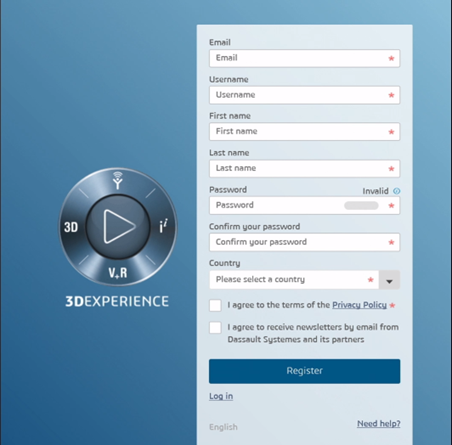Click the Please select a country box
The width and height of the screenshot is (452, 445).
click(294, 280)
